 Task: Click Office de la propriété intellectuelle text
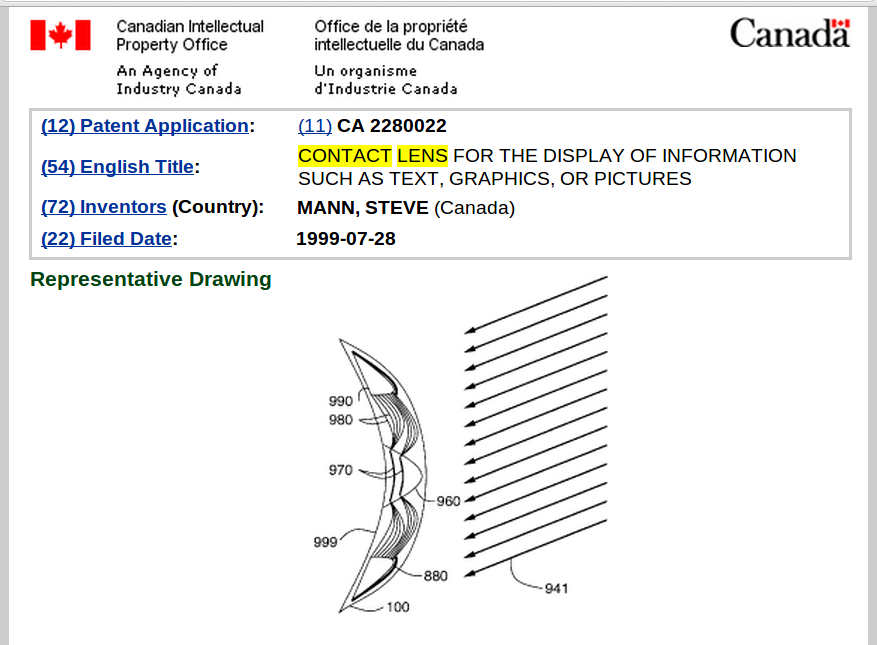coord(399,35)
